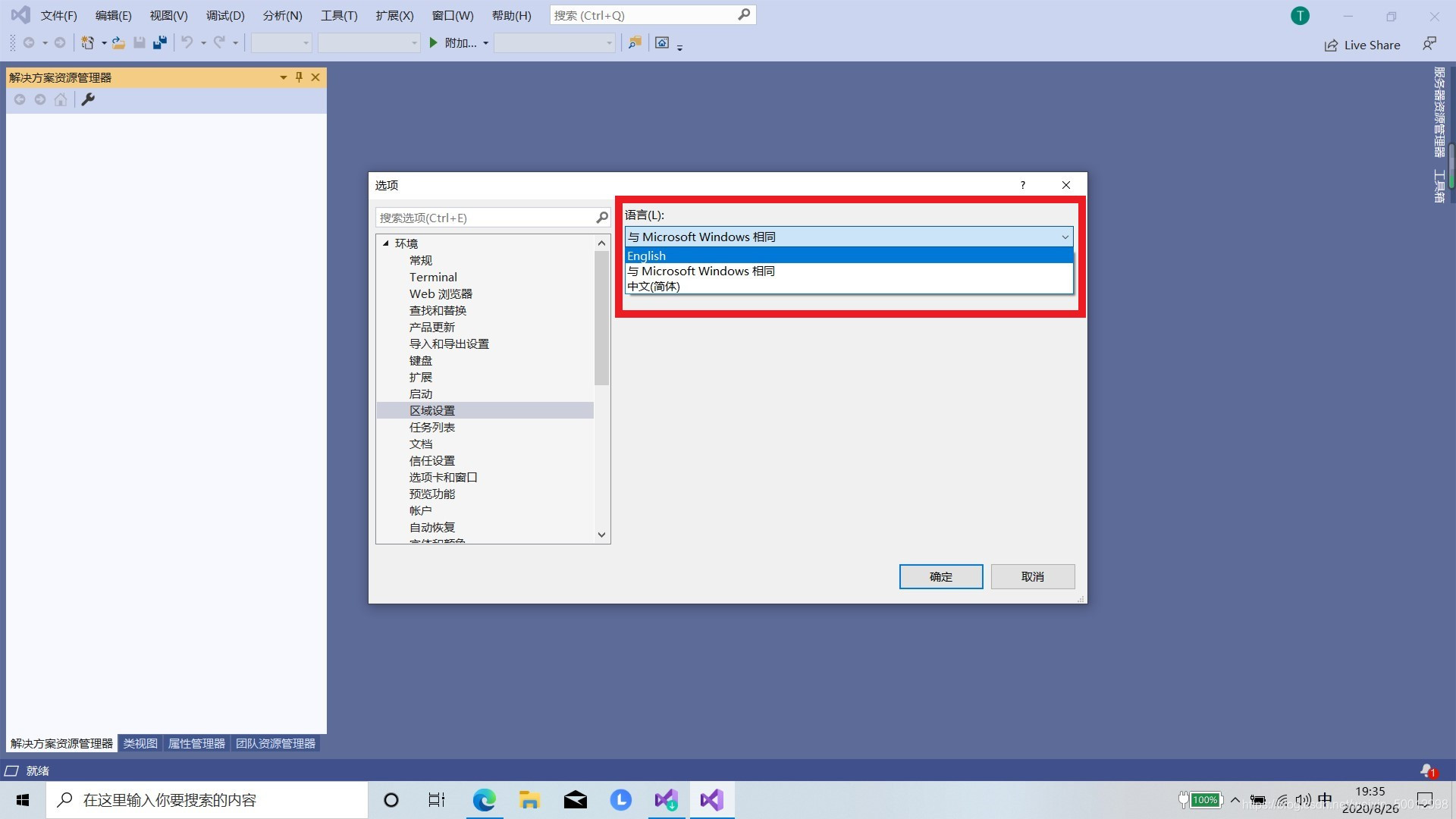
Task: Click the solution explorer settings icon
Action: point(87,99)
